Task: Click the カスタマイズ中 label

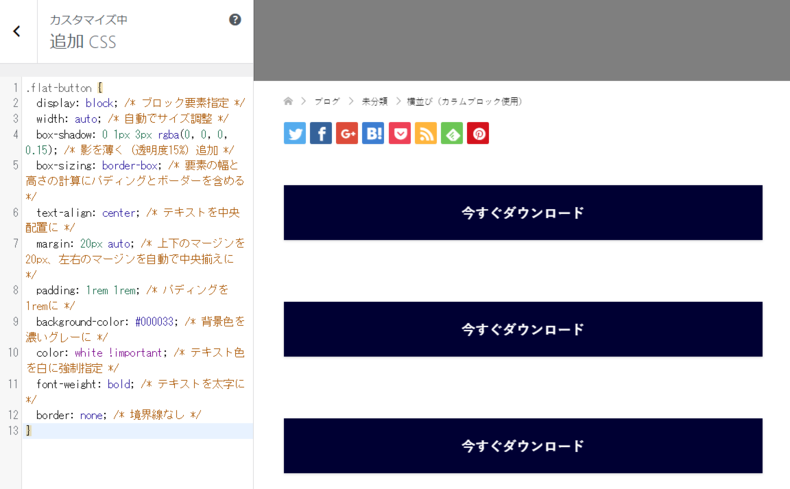Action: 89,20
